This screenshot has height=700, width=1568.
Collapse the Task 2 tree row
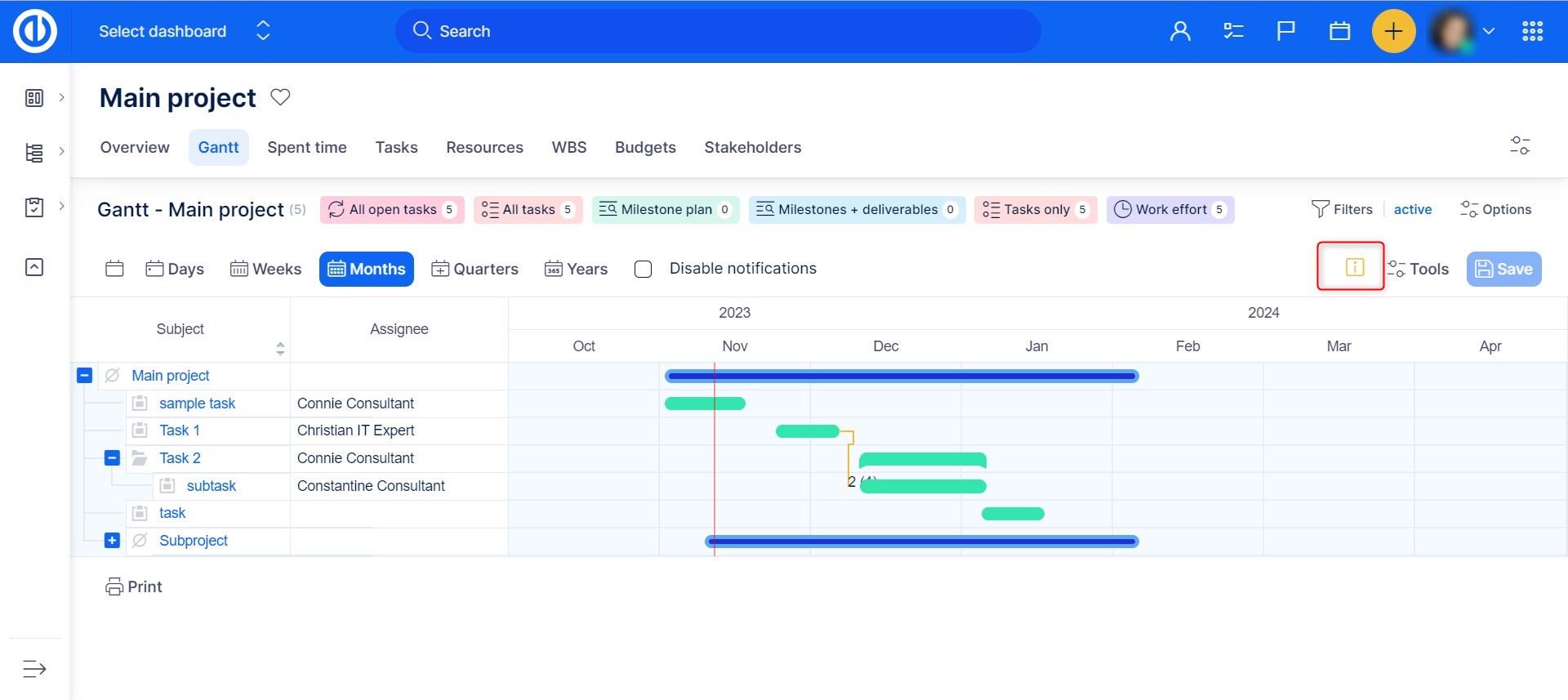click(x=113, y=458)
